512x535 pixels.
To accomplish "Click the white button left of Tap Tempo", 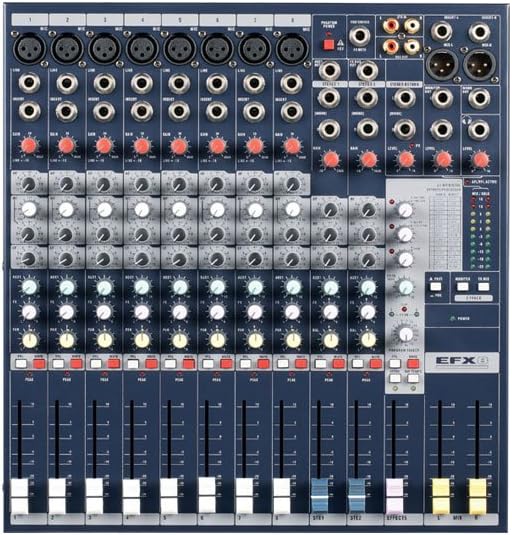I will 395,378.
